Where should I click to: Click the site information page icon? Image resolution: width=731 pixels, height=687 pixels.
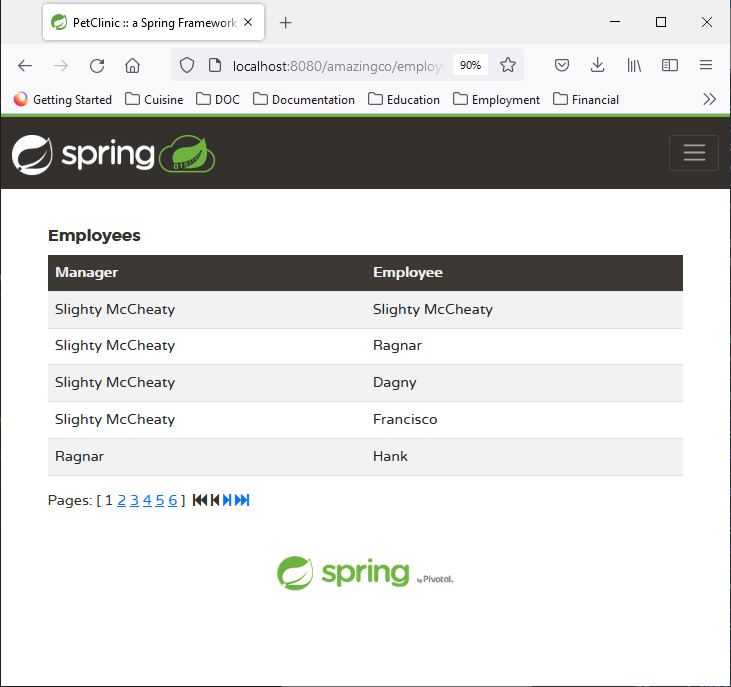point(215,65)
